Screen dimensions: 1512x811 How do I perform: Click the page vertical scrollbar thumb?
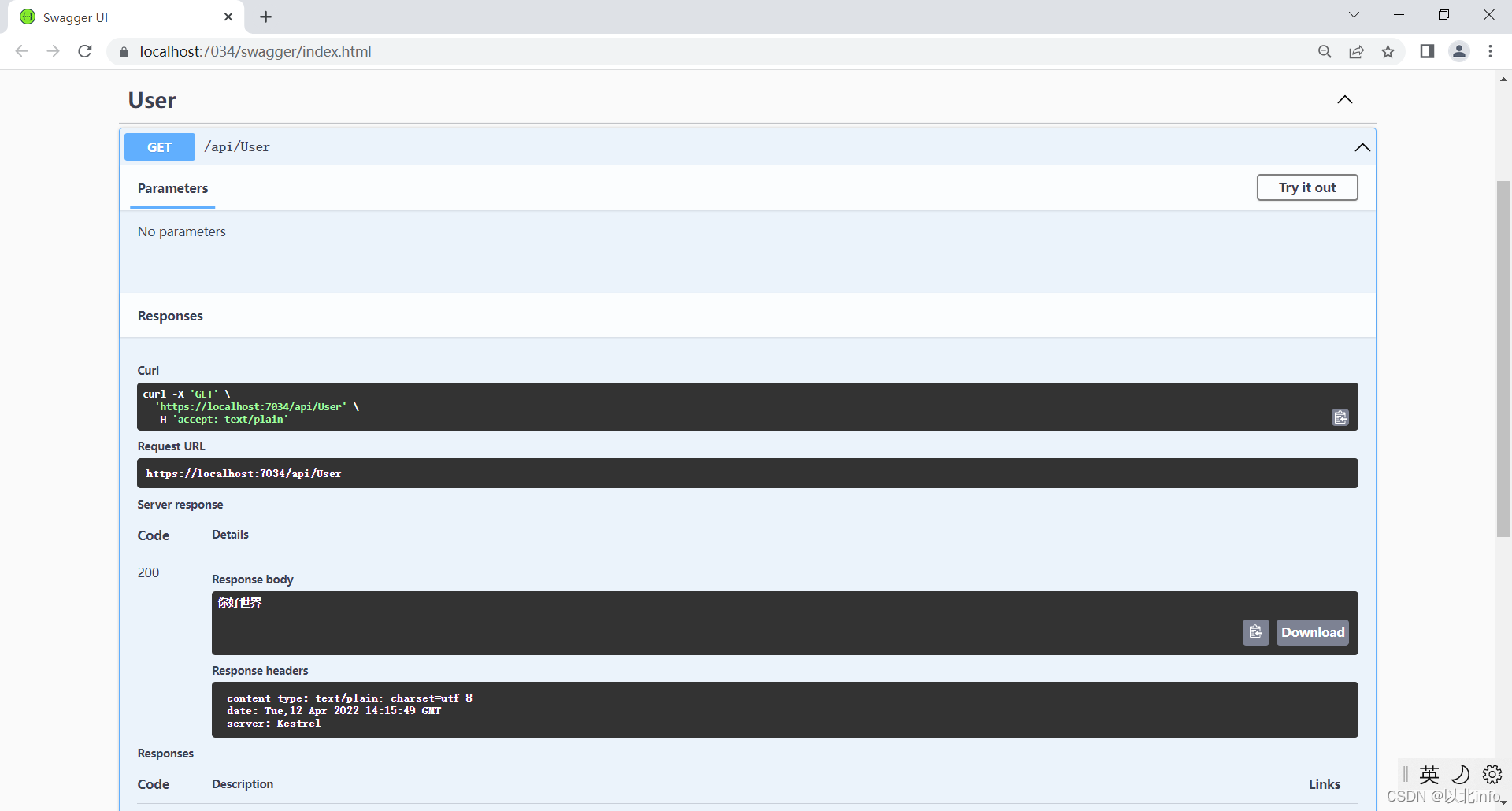click(1503, 359)
